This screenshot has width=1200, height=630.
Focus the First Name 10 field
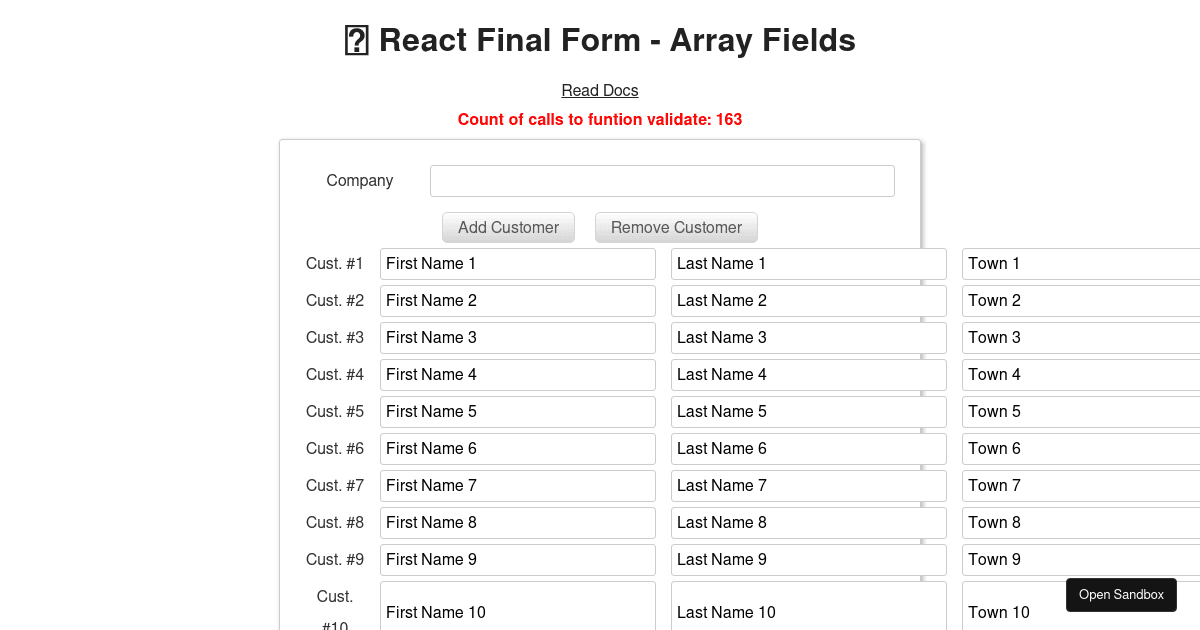click(x=518, y=606)
